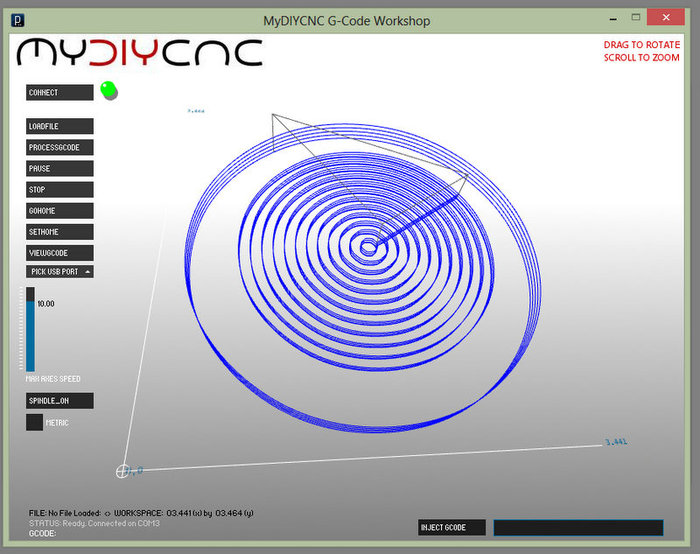Click the 10.00 speed value

[x=46, y=304]
